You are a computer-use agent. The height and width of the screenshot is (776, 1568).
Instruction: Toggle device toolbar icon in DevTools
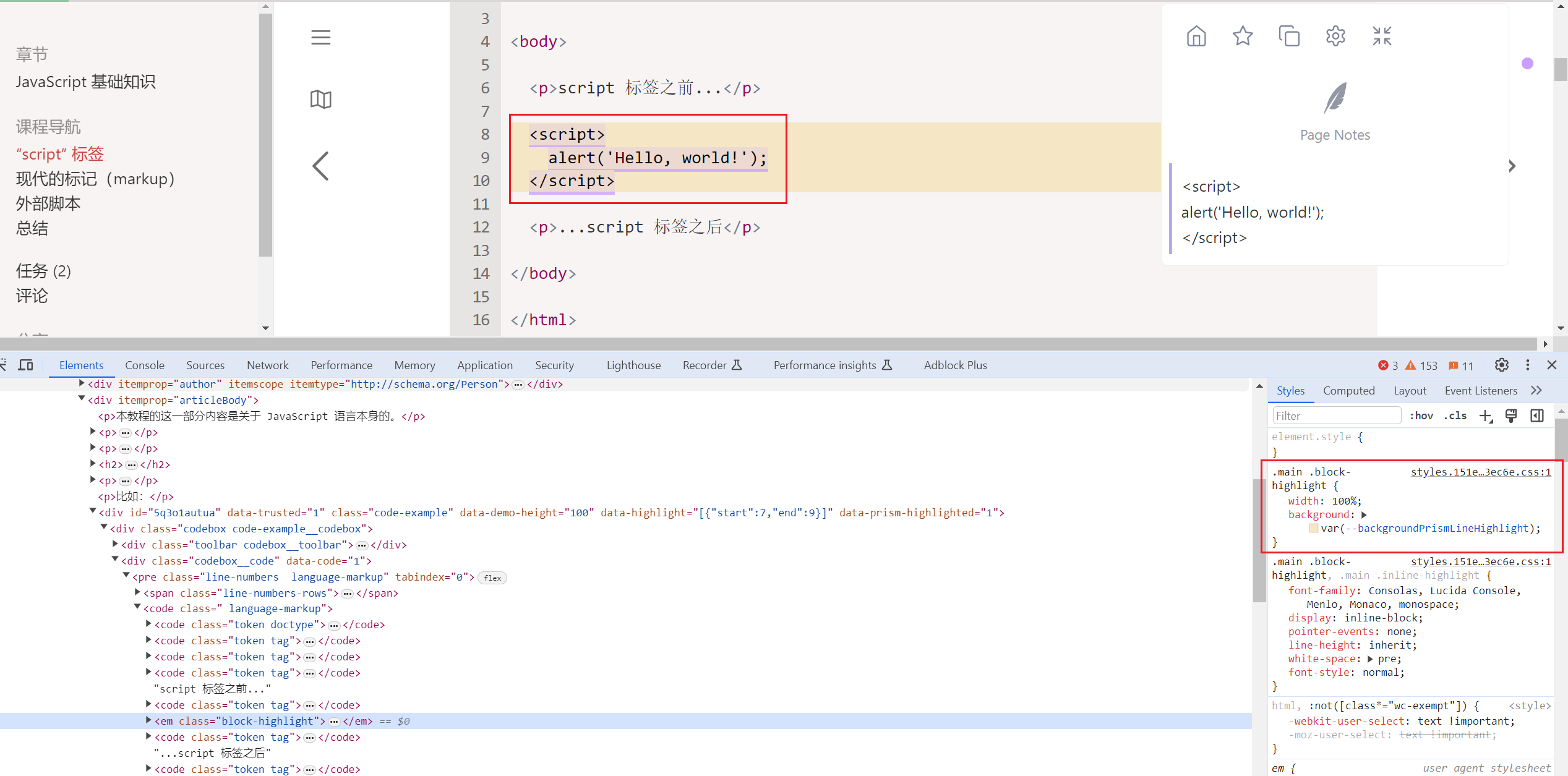tap(25, 365)
